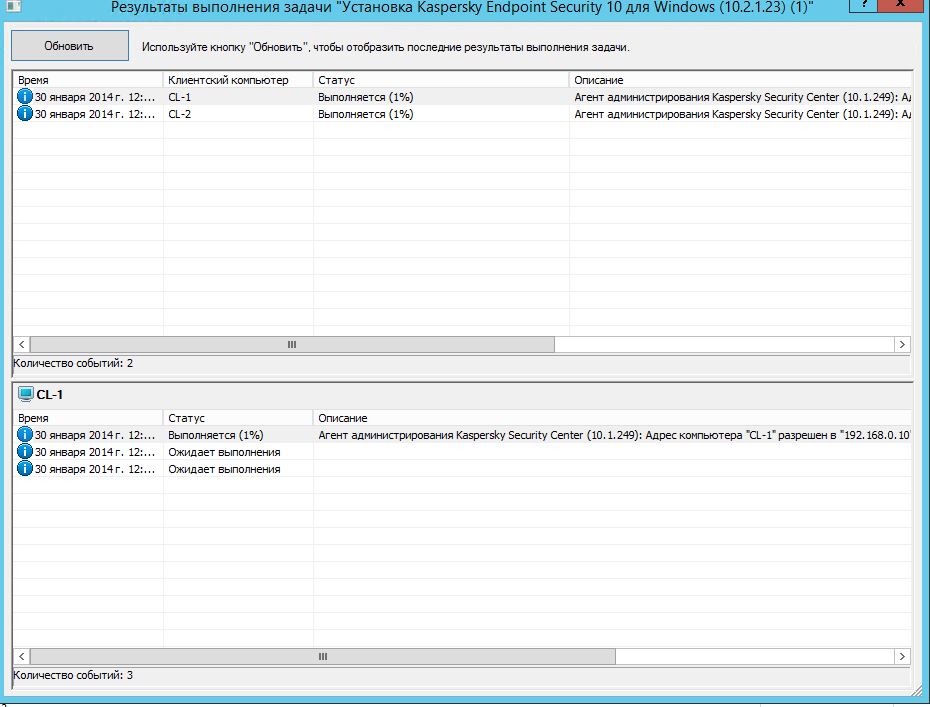Sort lower table by Время column header
The height and width of the screenshot is (707, 930).
pos(88,418)
